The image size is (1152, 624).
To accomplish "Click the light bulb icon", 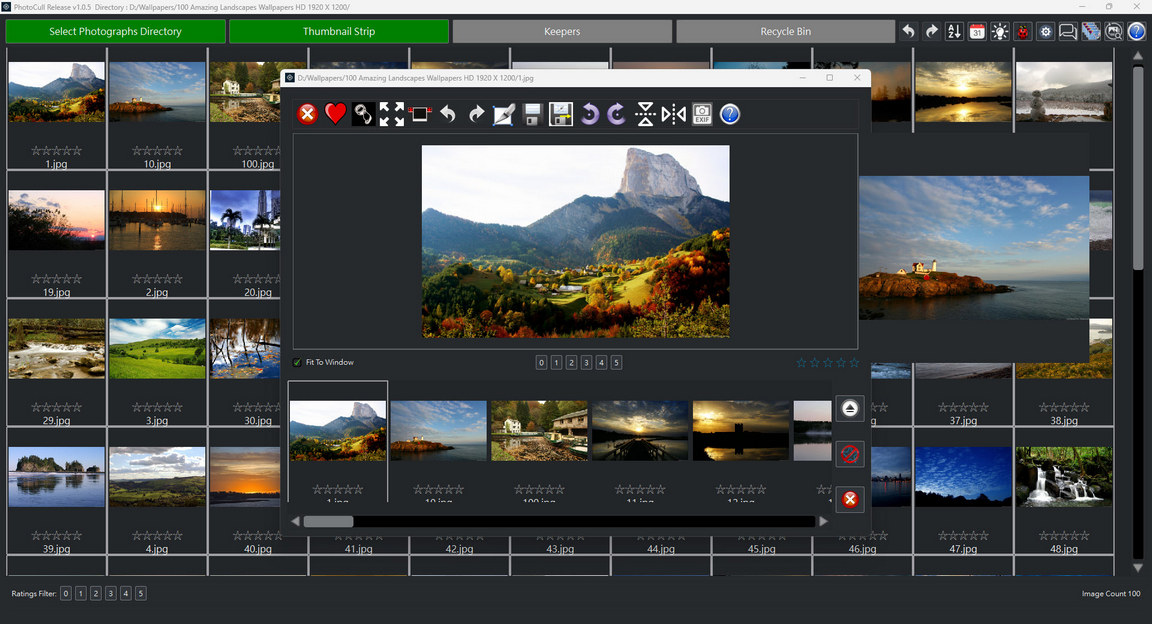I will click(1000, 32).
